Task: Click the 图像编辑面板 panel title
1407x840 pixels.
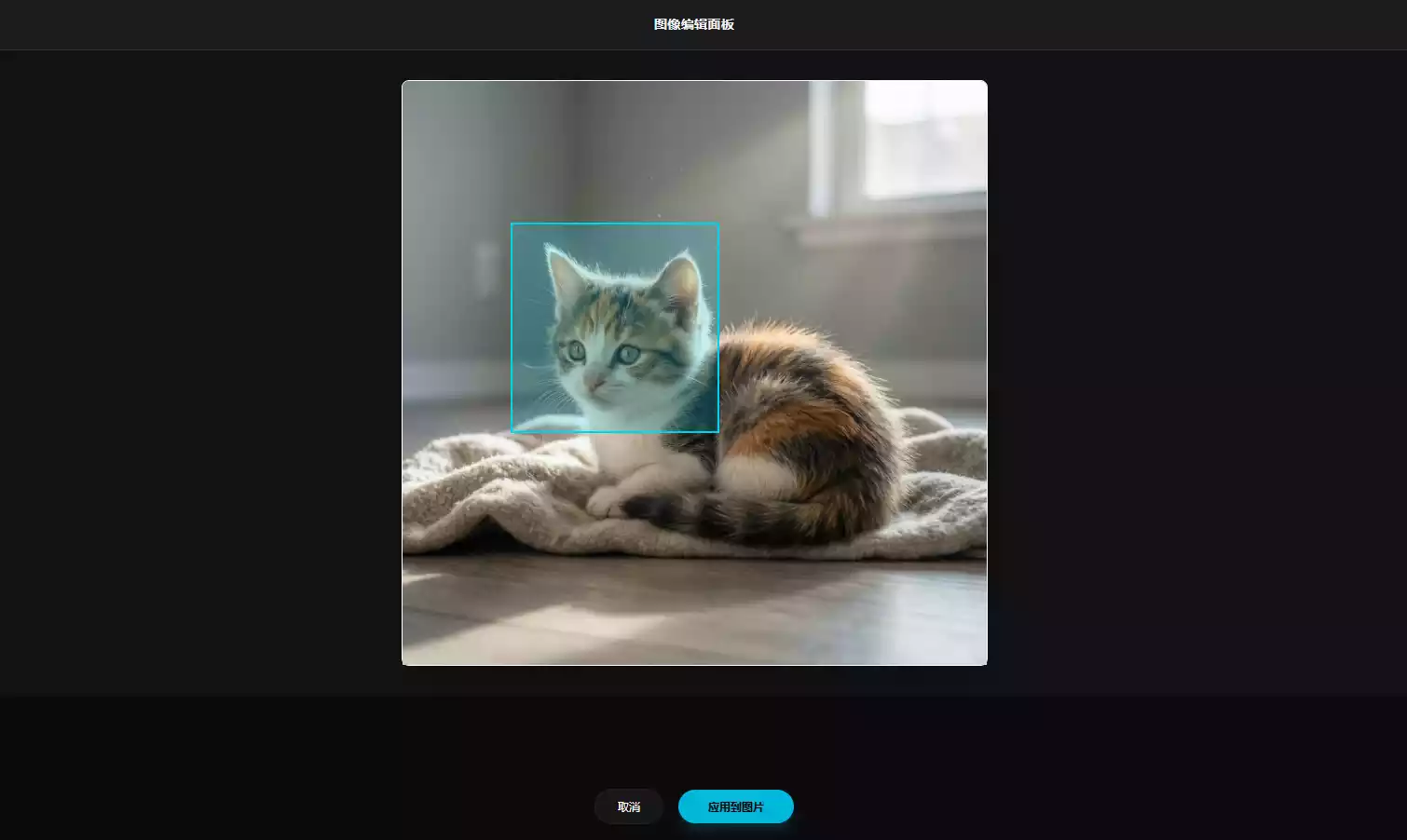Action: click(693, 24)
